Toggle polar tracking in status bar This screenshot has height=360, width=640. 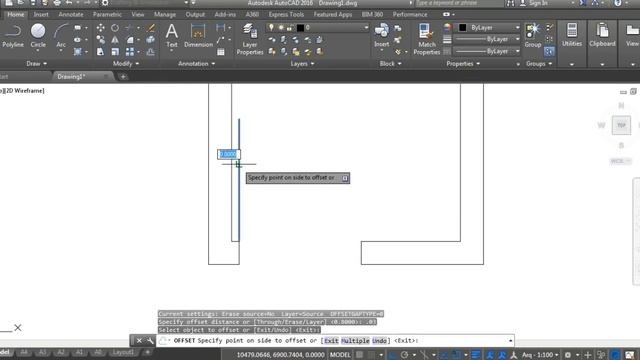[x=404, y=355]
